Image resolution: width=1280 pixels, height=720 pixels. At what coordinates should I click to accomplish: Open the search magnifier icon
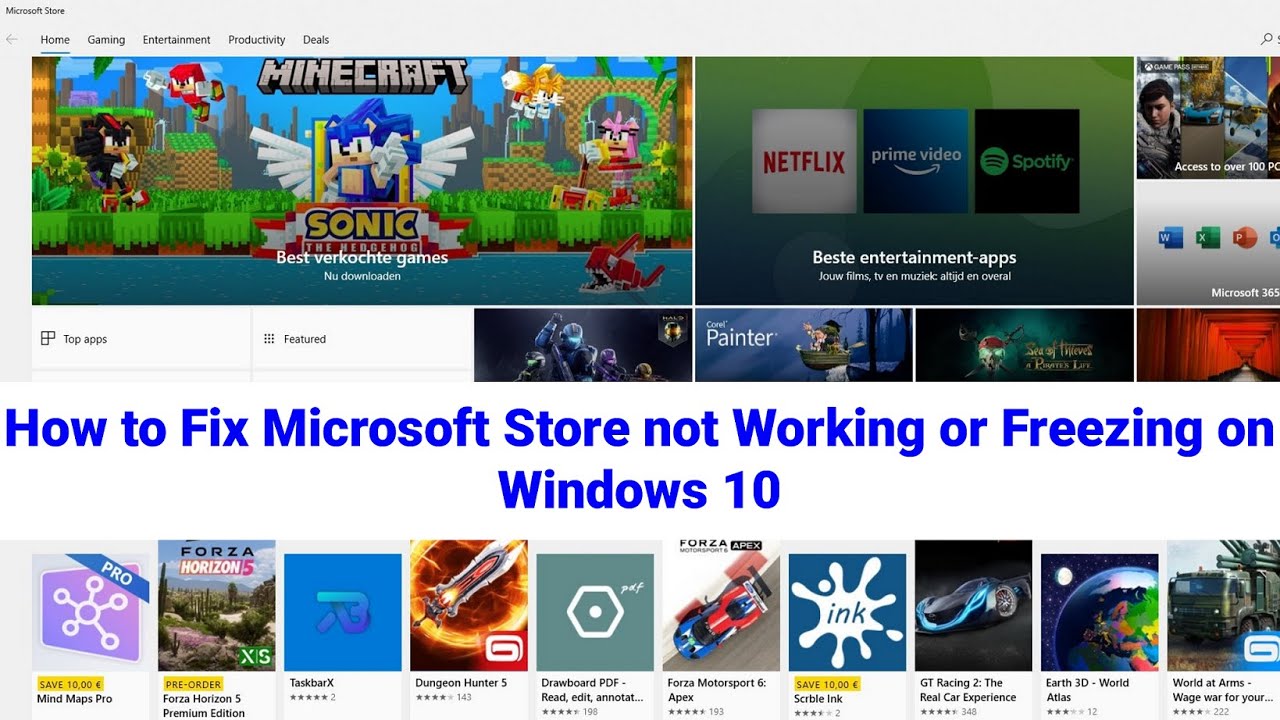1268,40
